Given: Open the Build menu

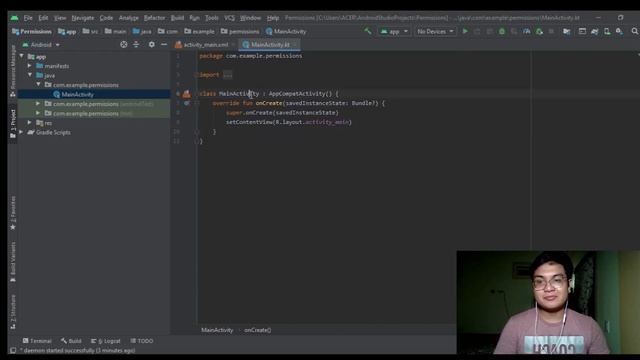Looking at the screenshot, I should 177,18.
